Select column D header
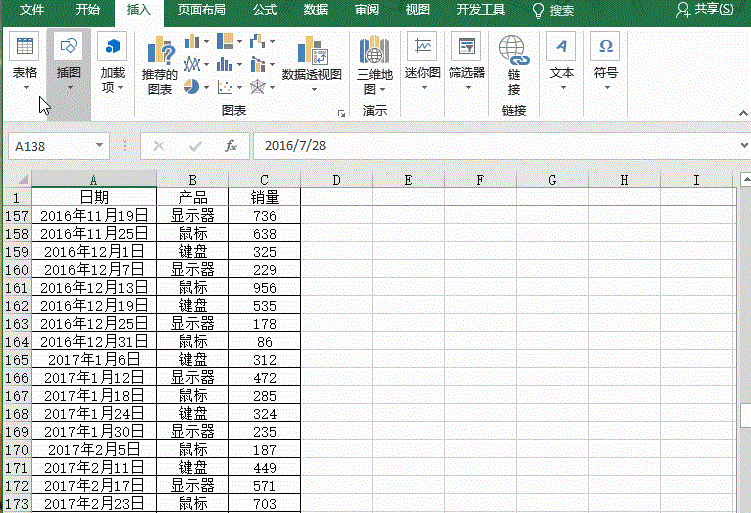751x513 pixels. [336, 180]
